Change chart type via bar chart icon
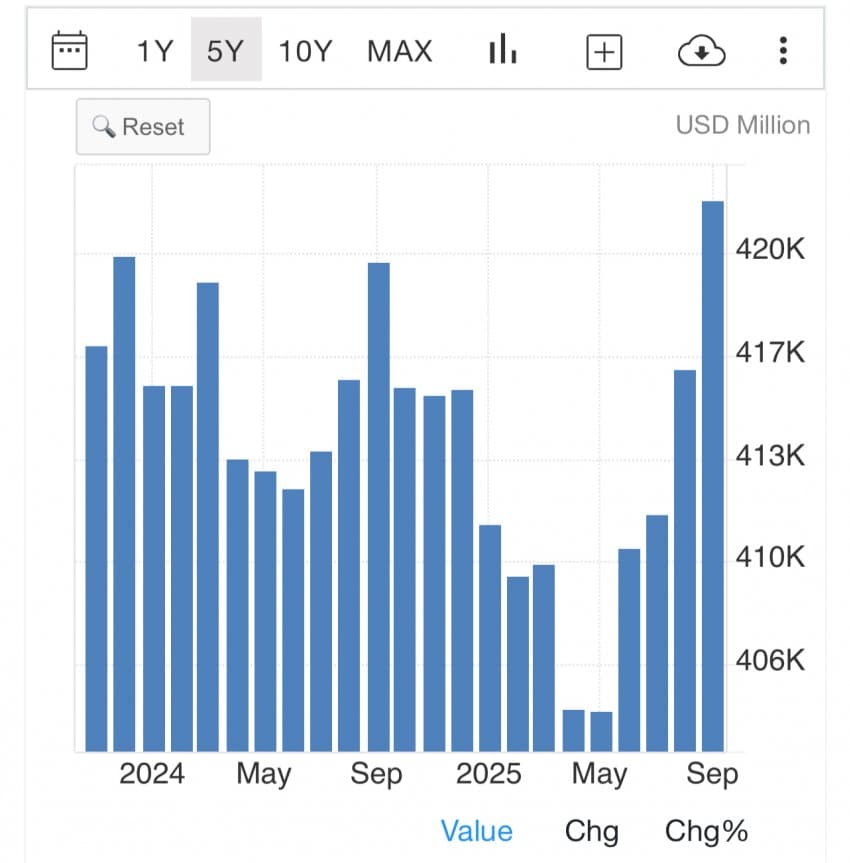The image size is (850, 863). 502,50
